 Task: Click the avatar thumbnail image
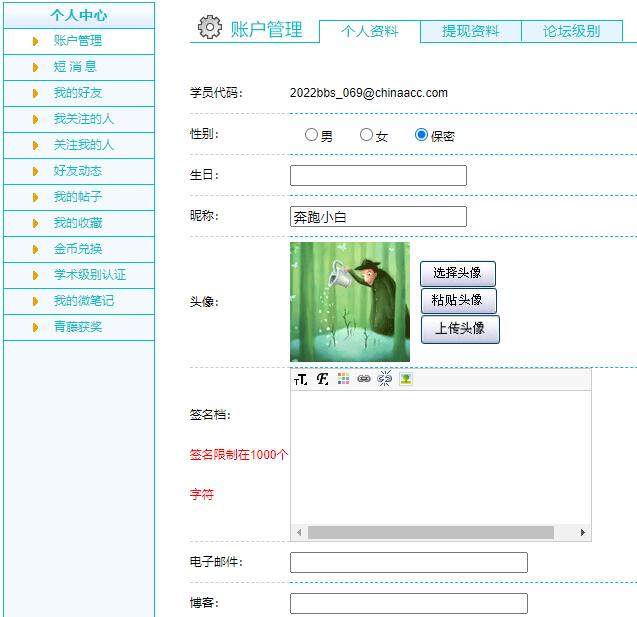[x=350, y=302]
